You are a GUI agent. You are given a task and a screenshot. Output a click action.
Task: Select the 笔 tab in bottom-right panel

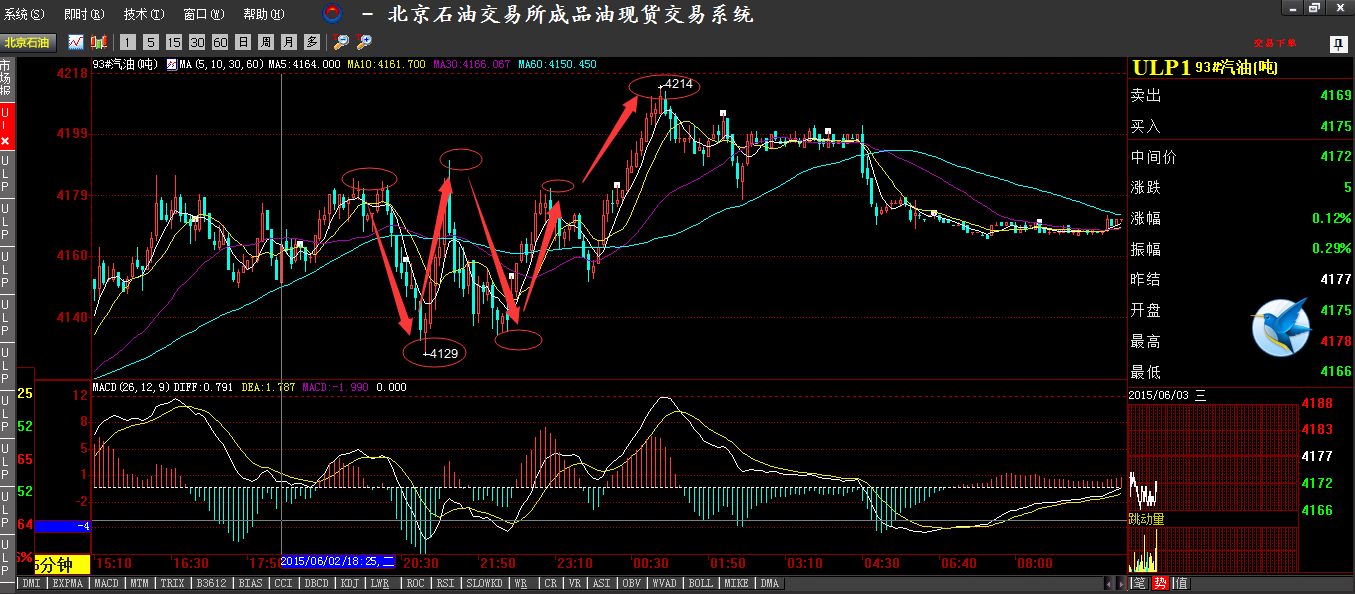[1140, 583]
